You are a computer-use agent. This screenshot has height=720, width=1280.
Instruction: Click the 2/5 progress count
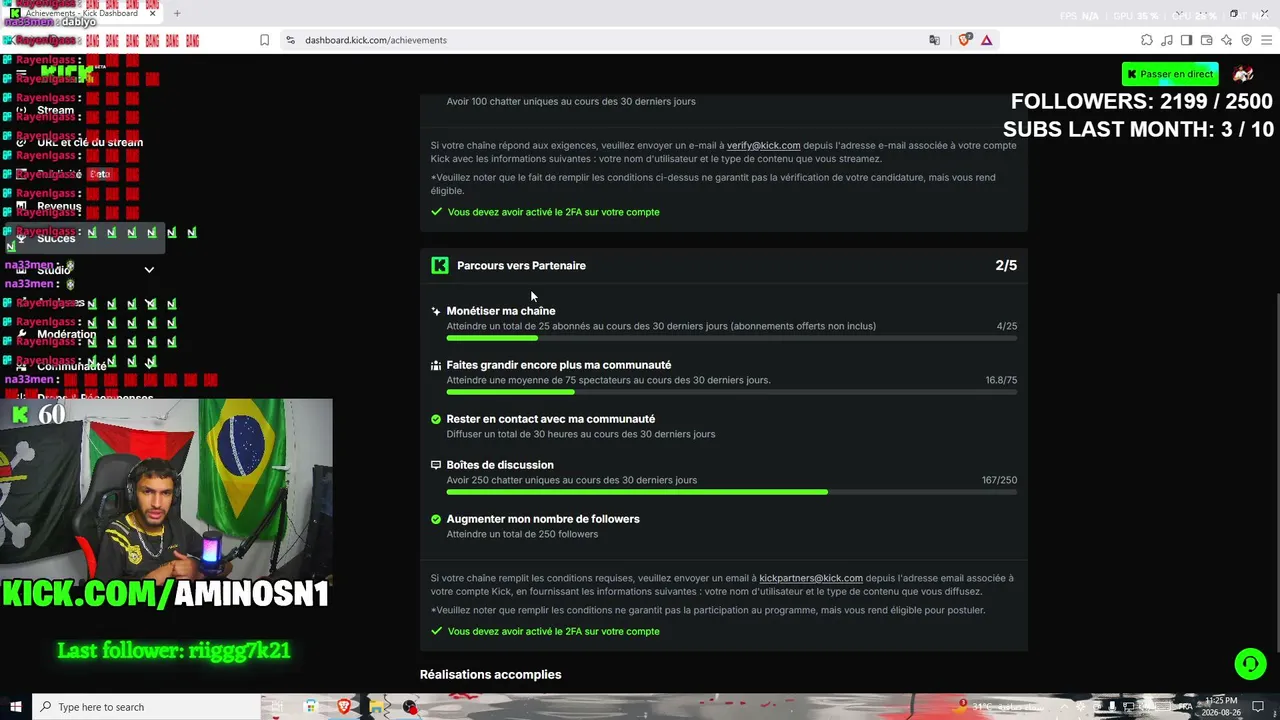(x=1006, y=265)
